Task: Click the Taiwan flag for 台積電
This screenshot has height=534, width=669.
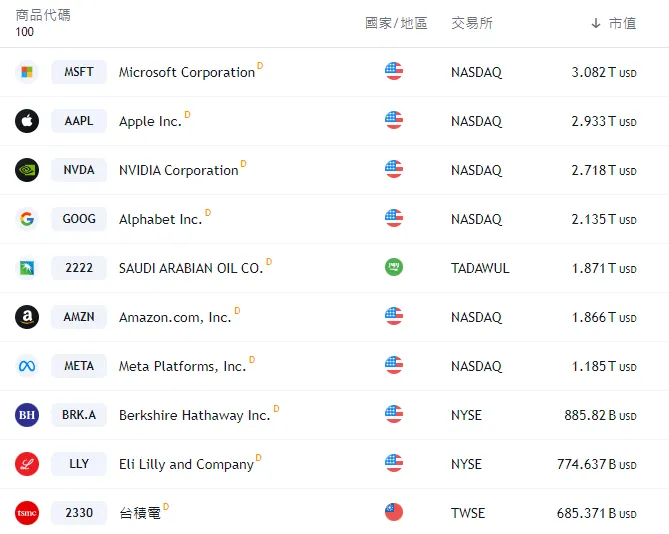Action: (394, 513)
